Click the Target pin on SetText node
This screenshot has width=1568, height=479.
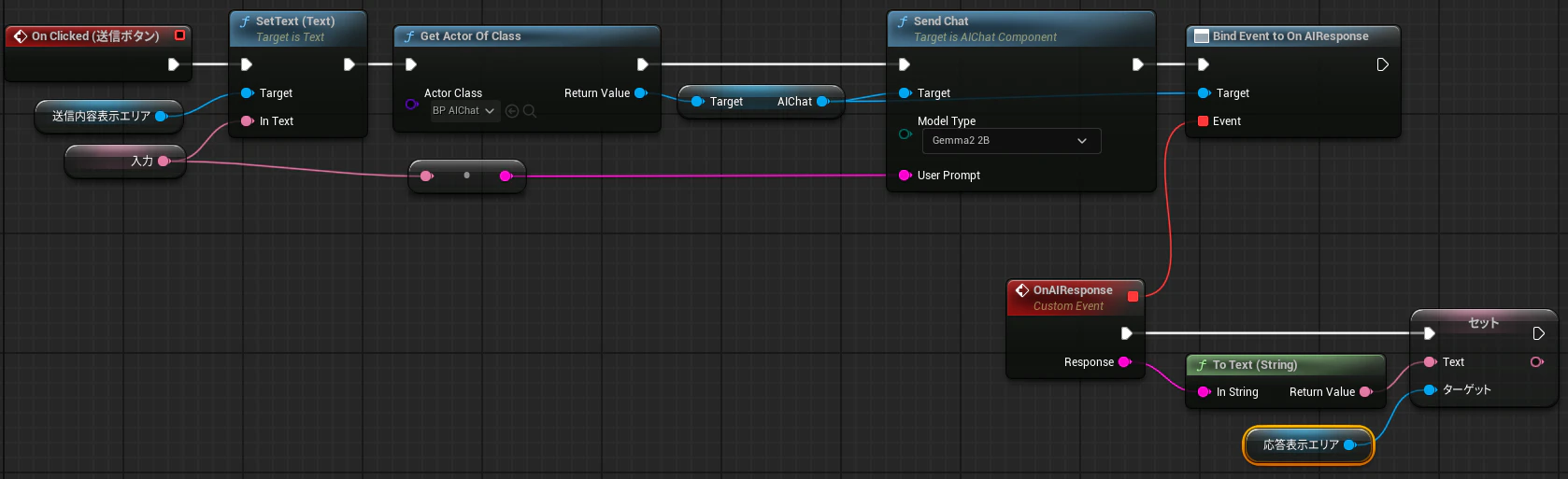(248, 93)
